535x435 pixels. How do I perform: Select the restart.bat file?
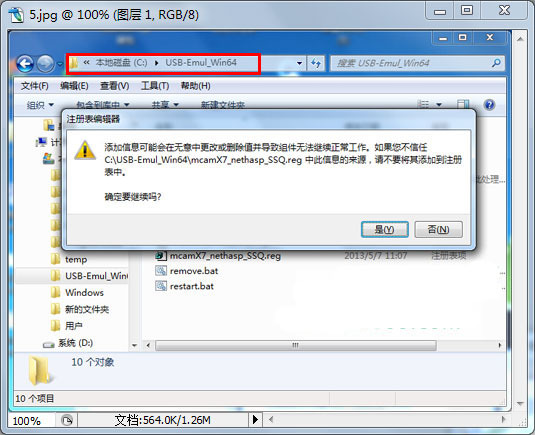tap(185, 286)
